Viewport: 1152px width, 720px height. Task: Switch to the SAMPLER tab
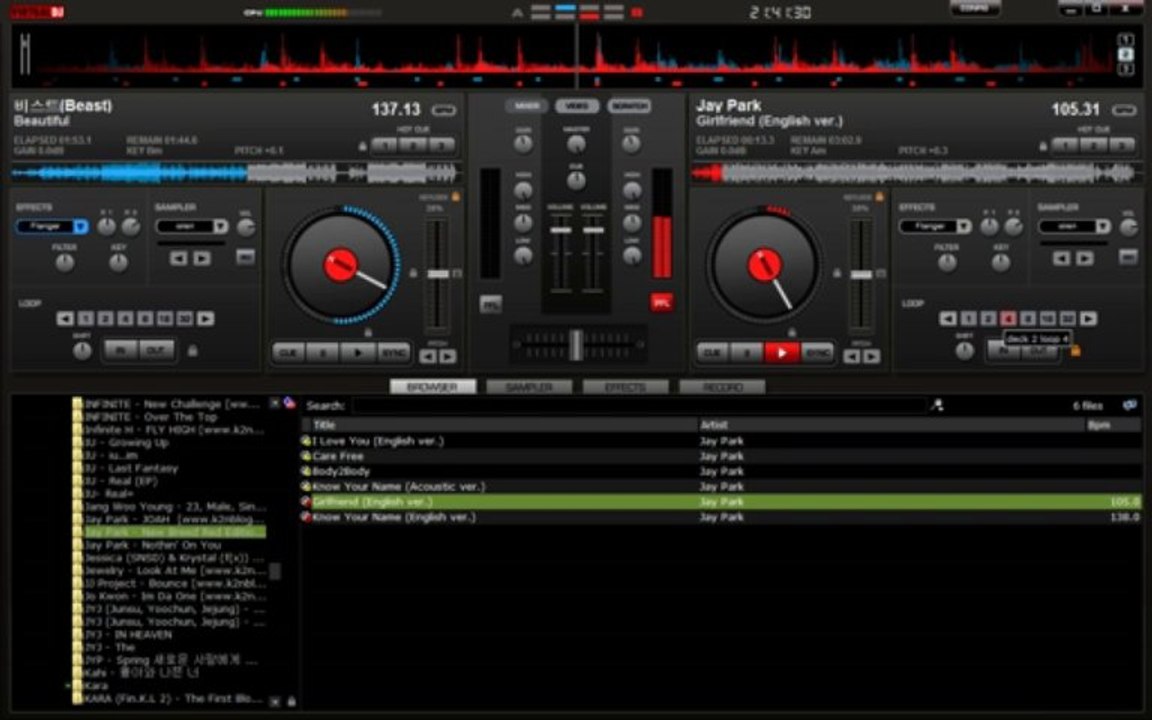tap(529, 386)
